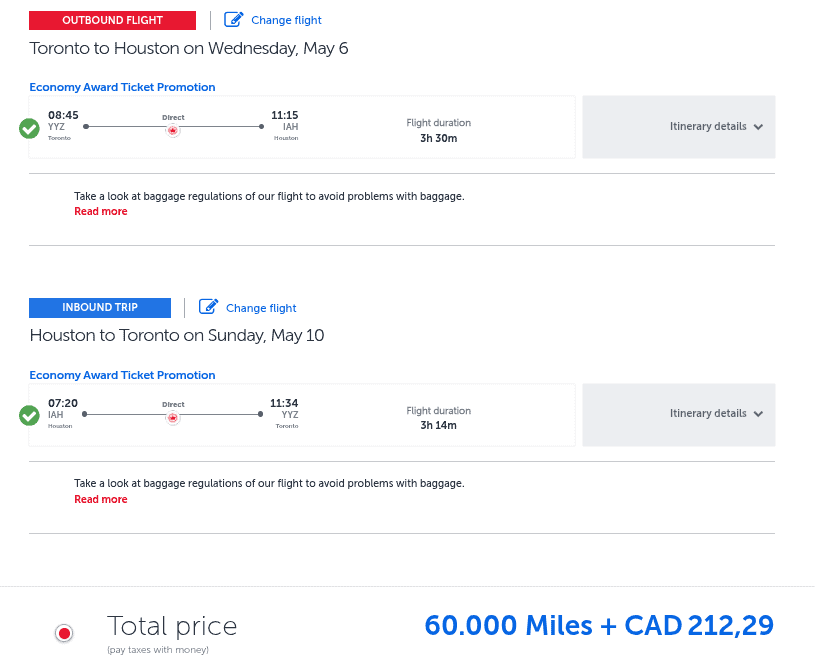Select the inbound direct flight option
This screenshot has width=815, height=664.
tap(300, 413)
